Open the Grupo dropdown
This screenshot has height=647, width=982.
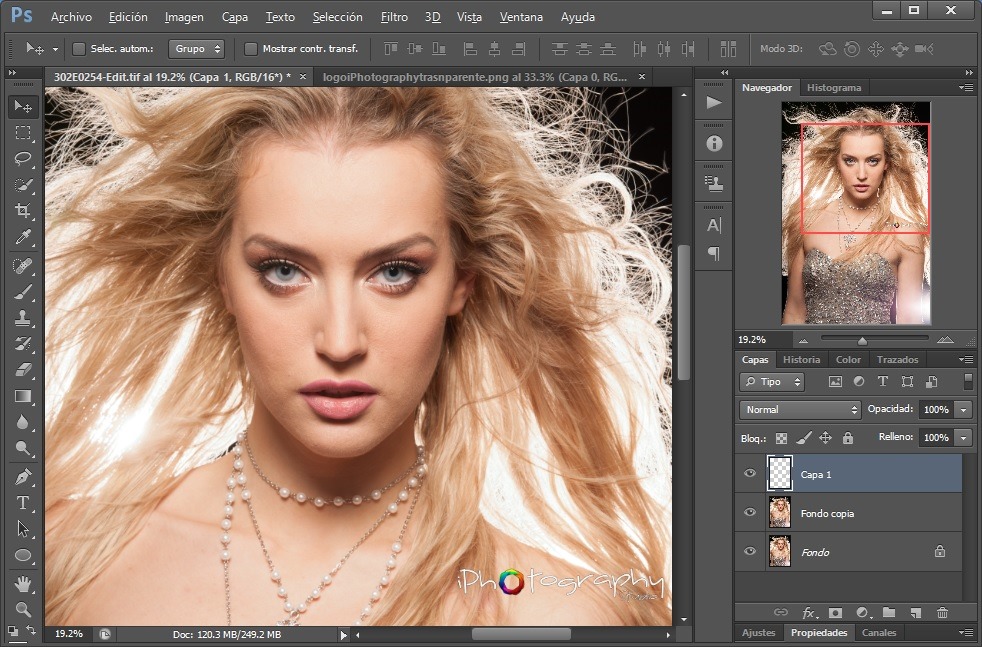pyautogui.click(x=196, y=49)
